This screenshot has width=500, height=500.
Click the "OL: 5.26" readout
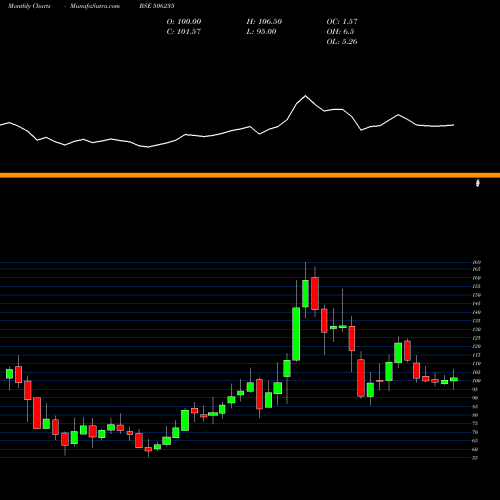click(342, 42)
